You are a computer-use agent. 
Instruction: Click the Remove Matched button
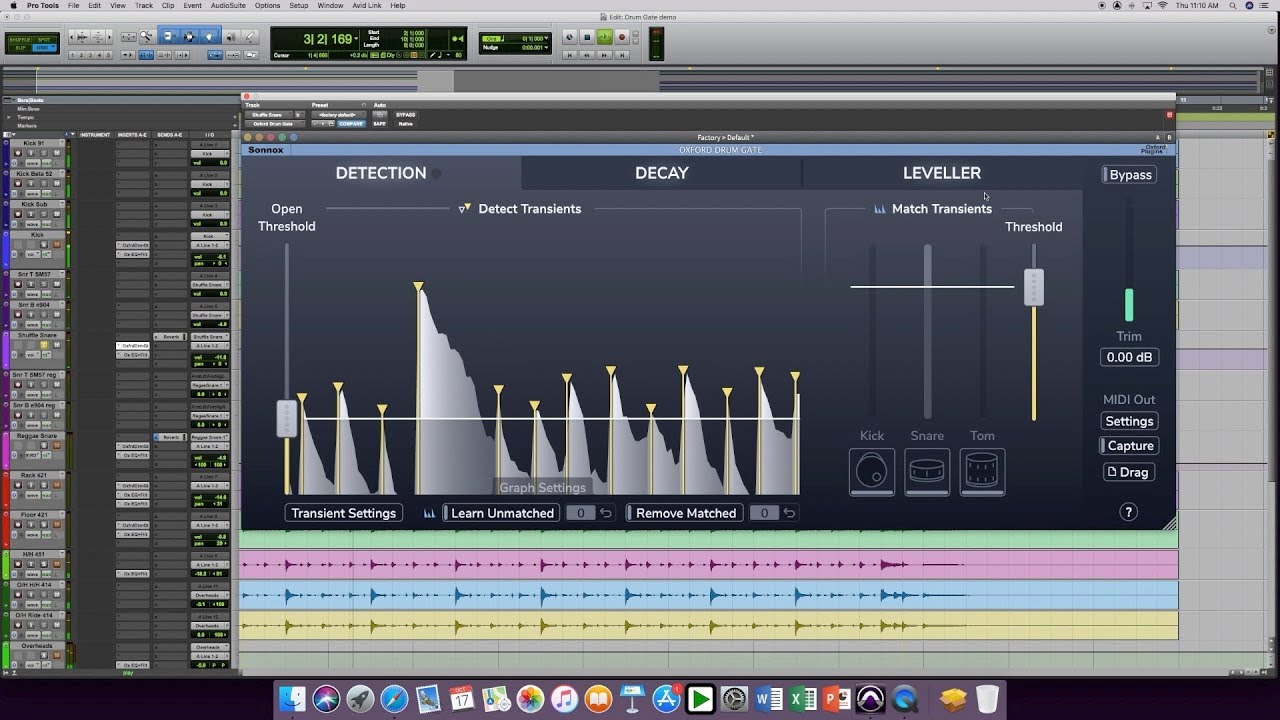click(x=685, y=513)
